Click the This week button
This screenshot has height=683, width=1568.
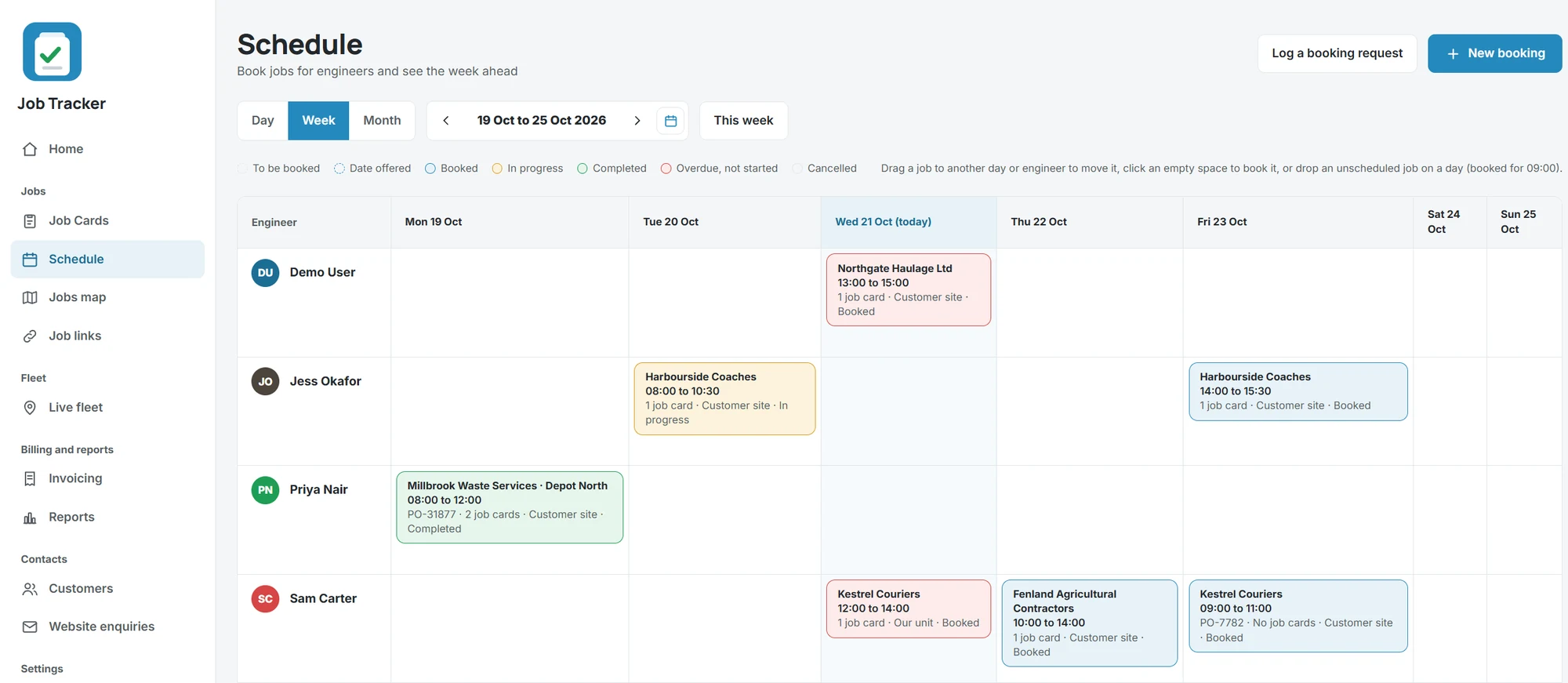point(743,121)
